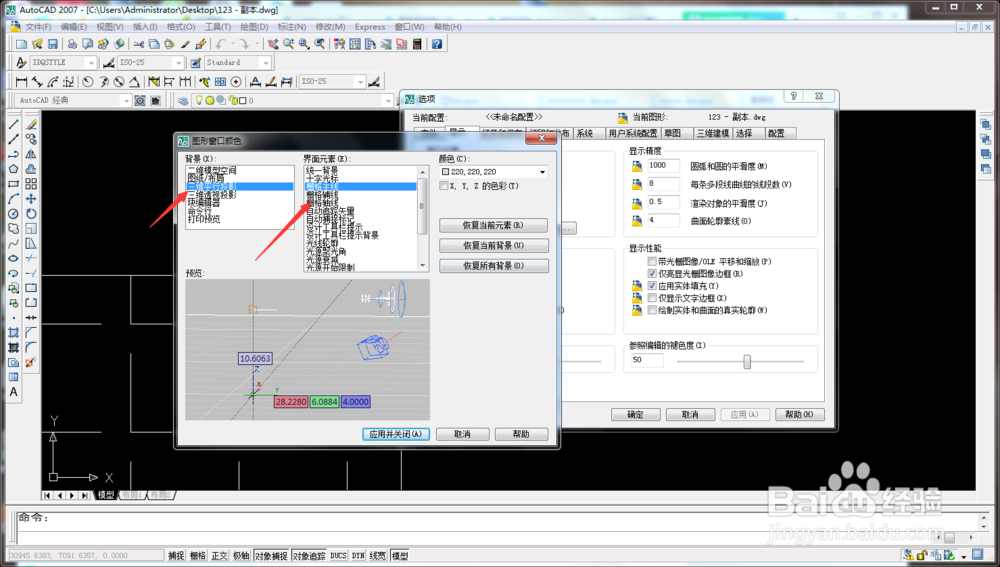This screenshot has height=567, width=1000.
Task: Select the Polygon draw tool
Action: [13, 169]
